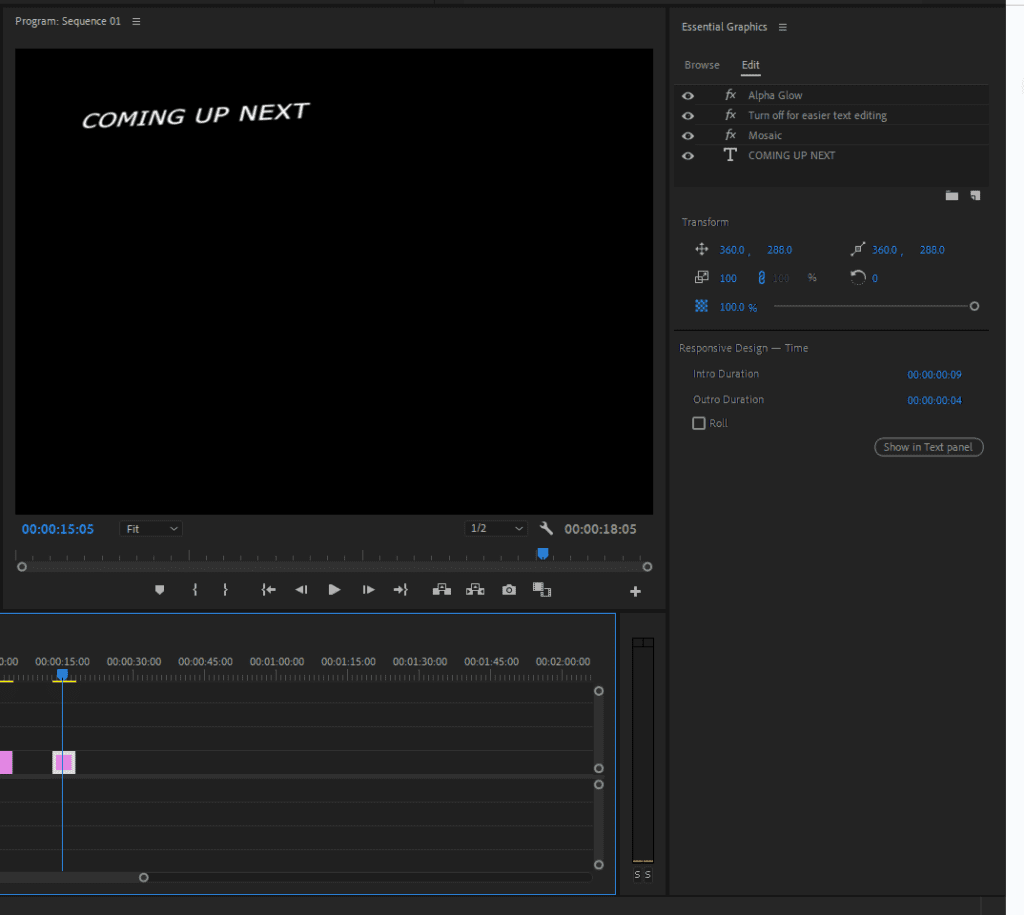
Task: Mark In point bracket
Action: [195, 590]
